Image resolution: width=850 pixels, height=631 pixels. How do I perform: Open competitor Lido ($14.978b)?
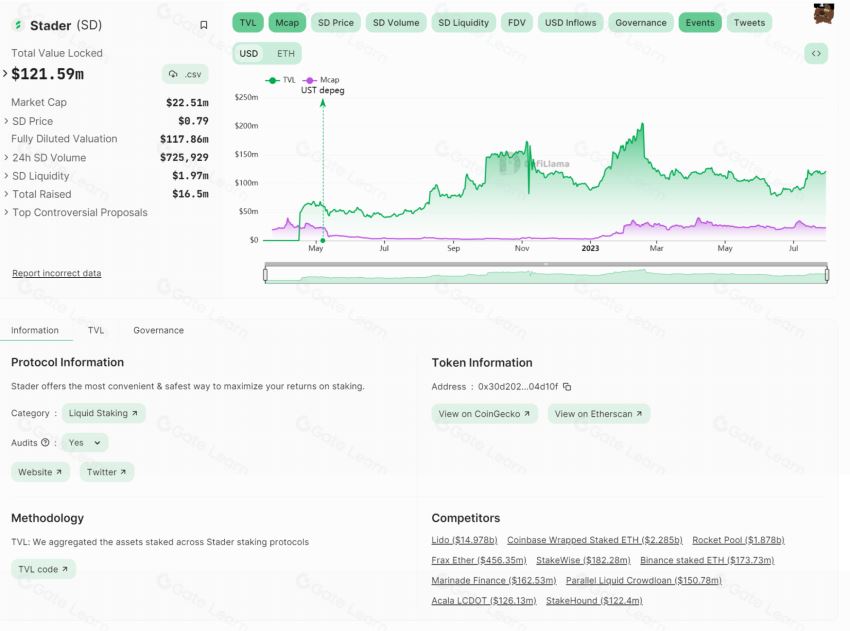[464, 540]
